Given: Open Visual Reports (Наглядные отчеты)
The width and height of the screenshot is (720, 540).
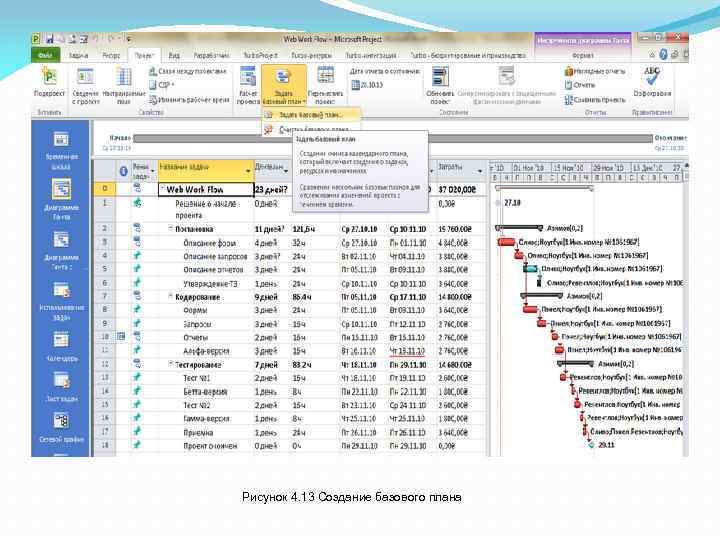Looking at the screenshot, I should 595,71.
